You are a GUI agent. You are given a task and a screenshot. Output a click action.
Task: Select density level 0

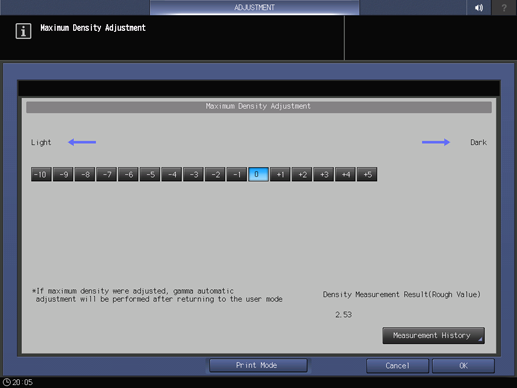pos(258,174)
